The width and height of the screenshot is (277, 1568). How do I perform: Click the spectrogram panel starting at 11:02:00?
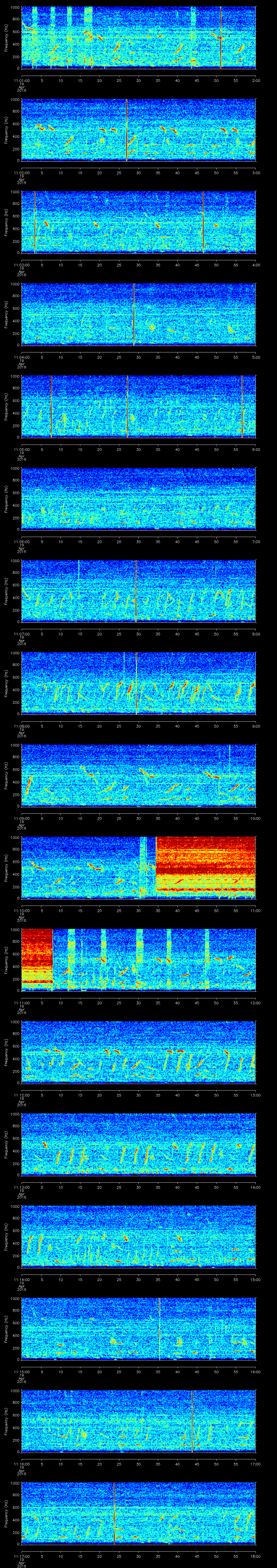click(x=139, y=130)
